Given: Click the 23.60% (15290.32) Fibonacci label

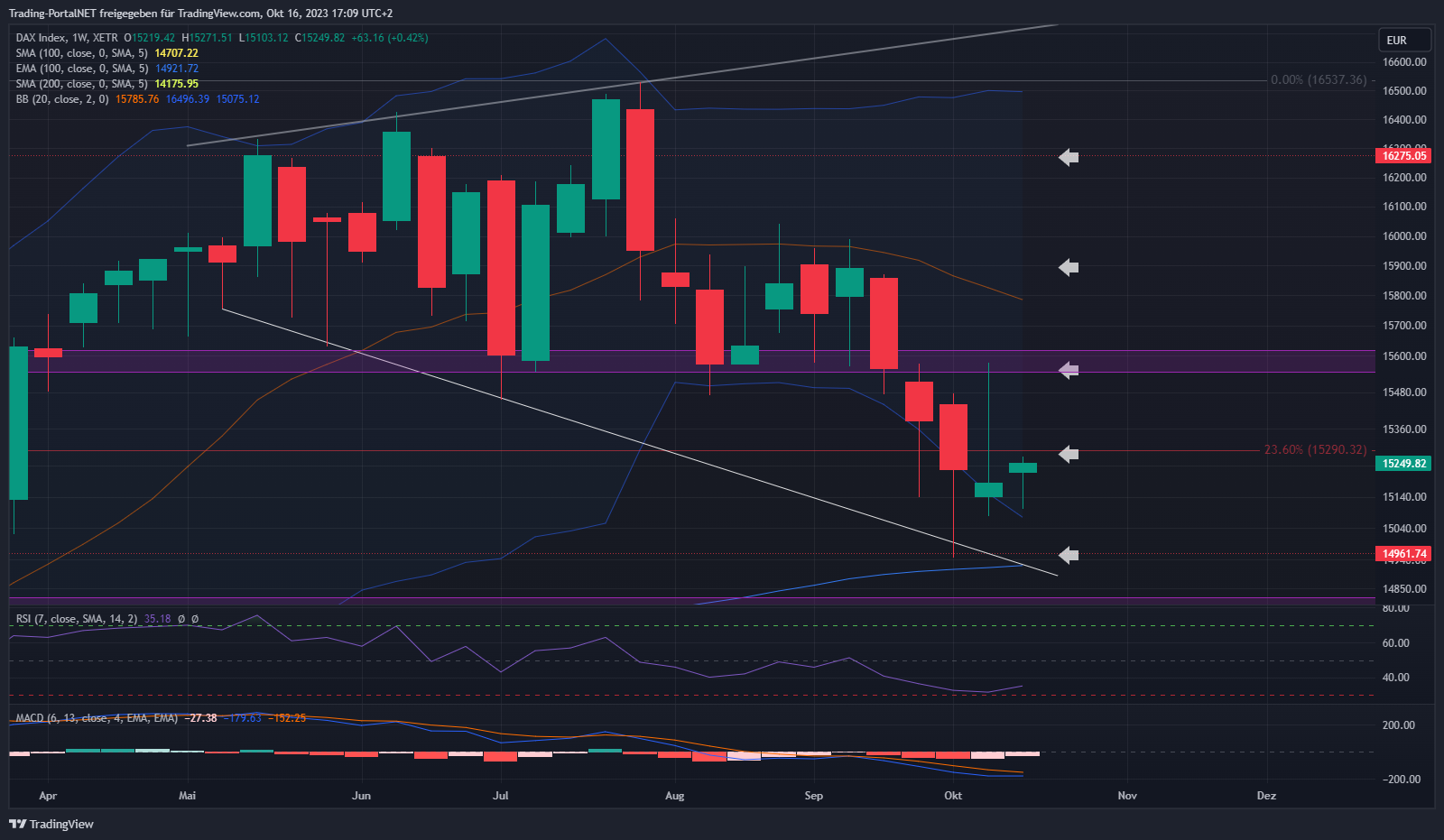Looking at the screenshot, I should (x=1315, y=449).
